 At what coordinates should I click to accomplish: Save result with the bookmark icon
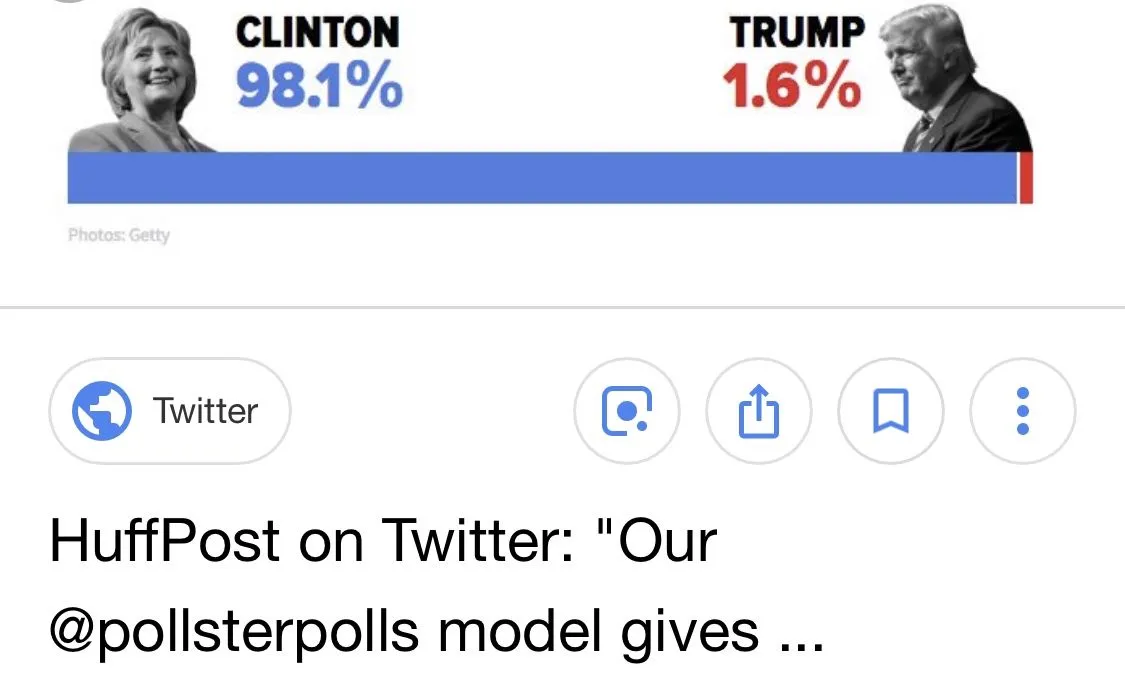tap(891, 411)
